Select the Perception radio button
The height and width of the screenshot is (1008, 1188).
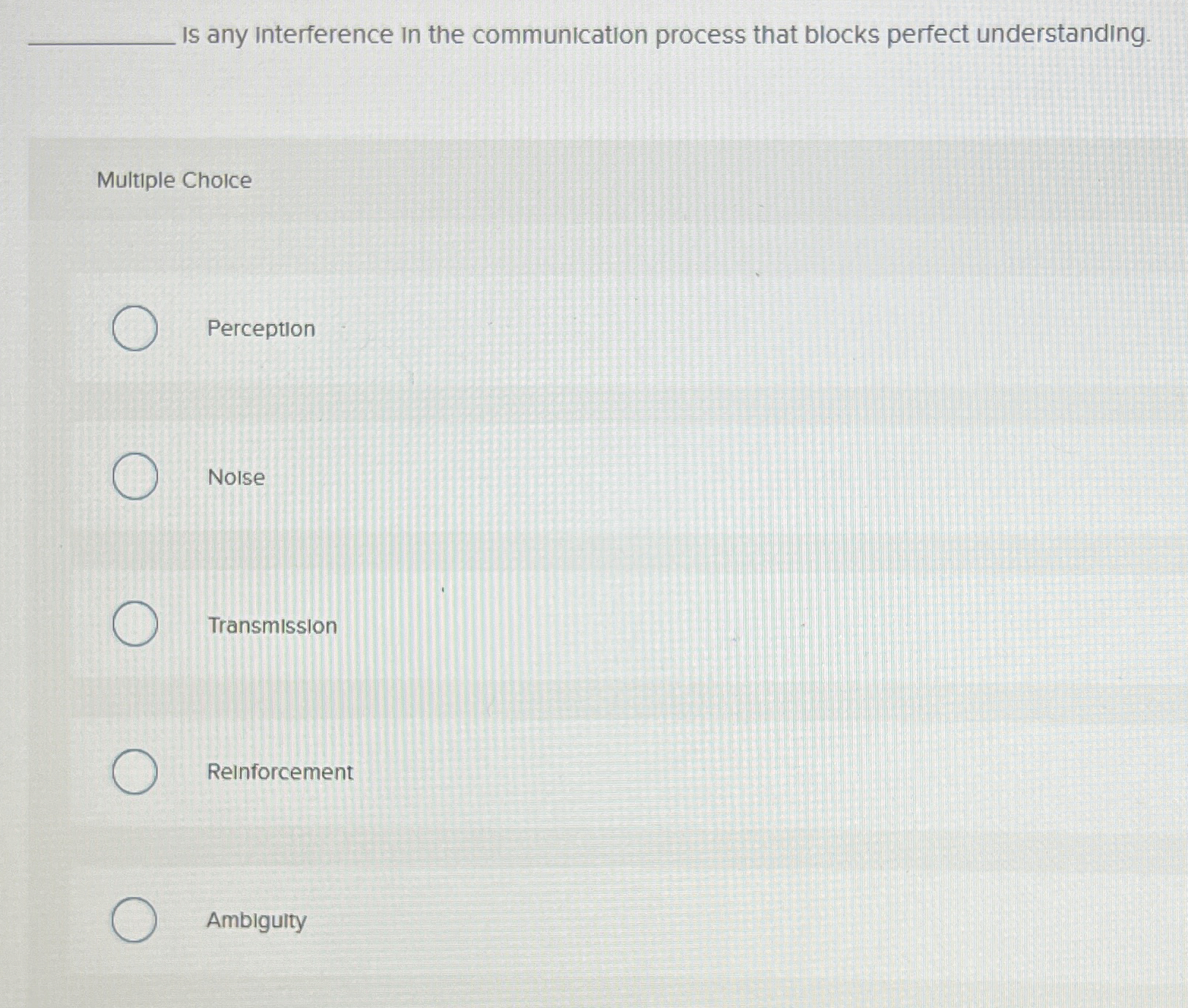(x=135, y=329)
